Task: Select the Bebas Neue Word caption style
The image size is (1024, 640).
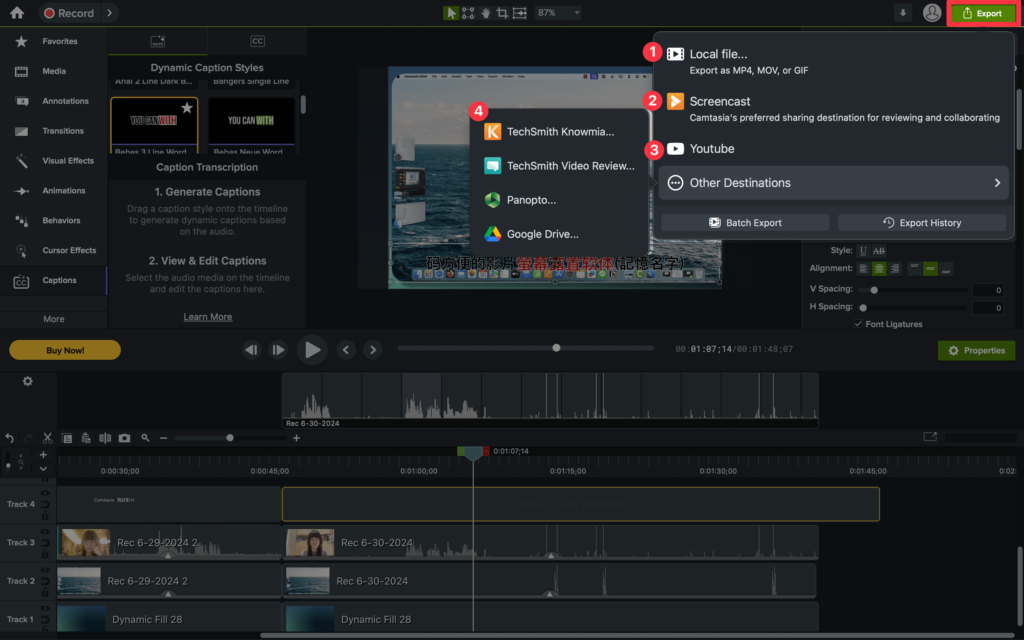Action: coord(251,125)
